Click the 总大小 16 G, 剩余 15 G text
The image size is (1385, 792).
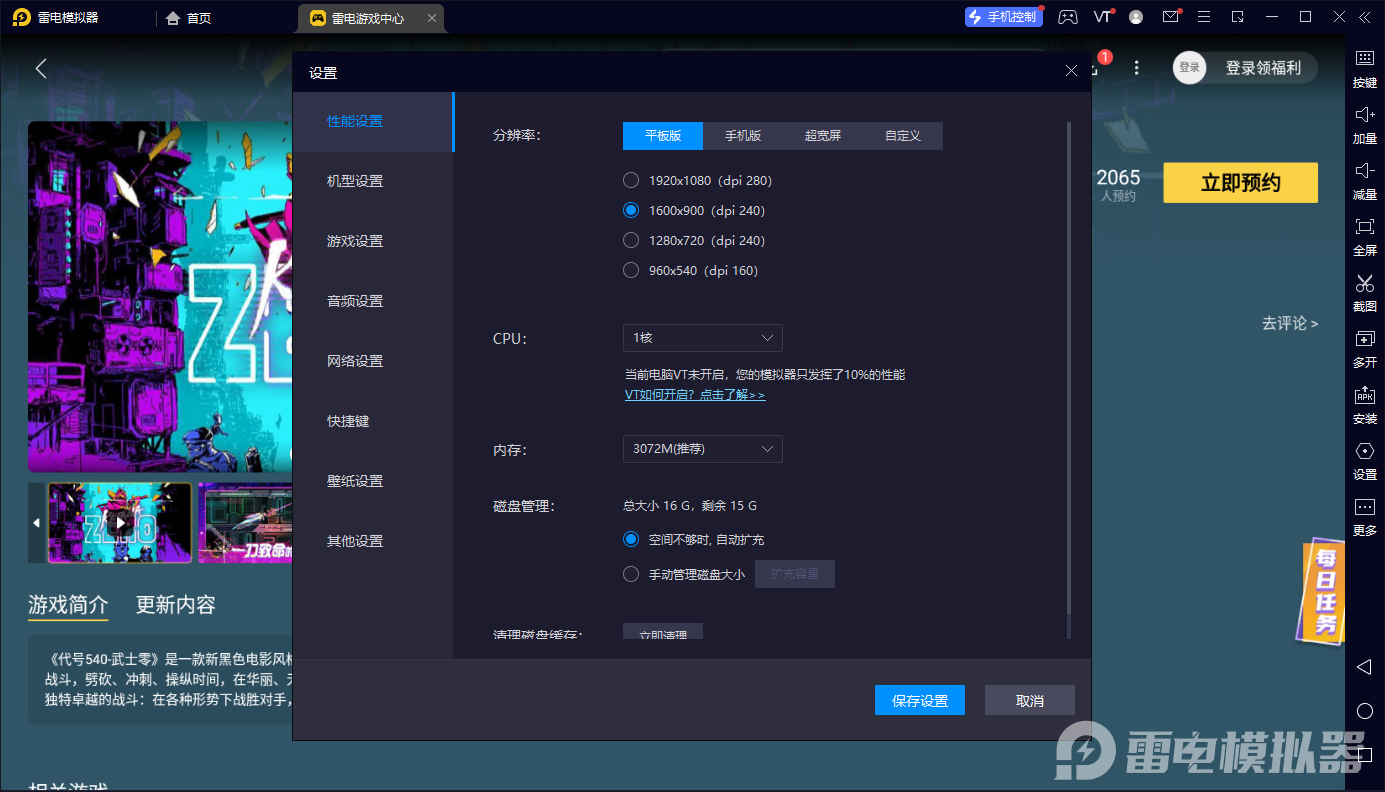click(x=691, y=506)
